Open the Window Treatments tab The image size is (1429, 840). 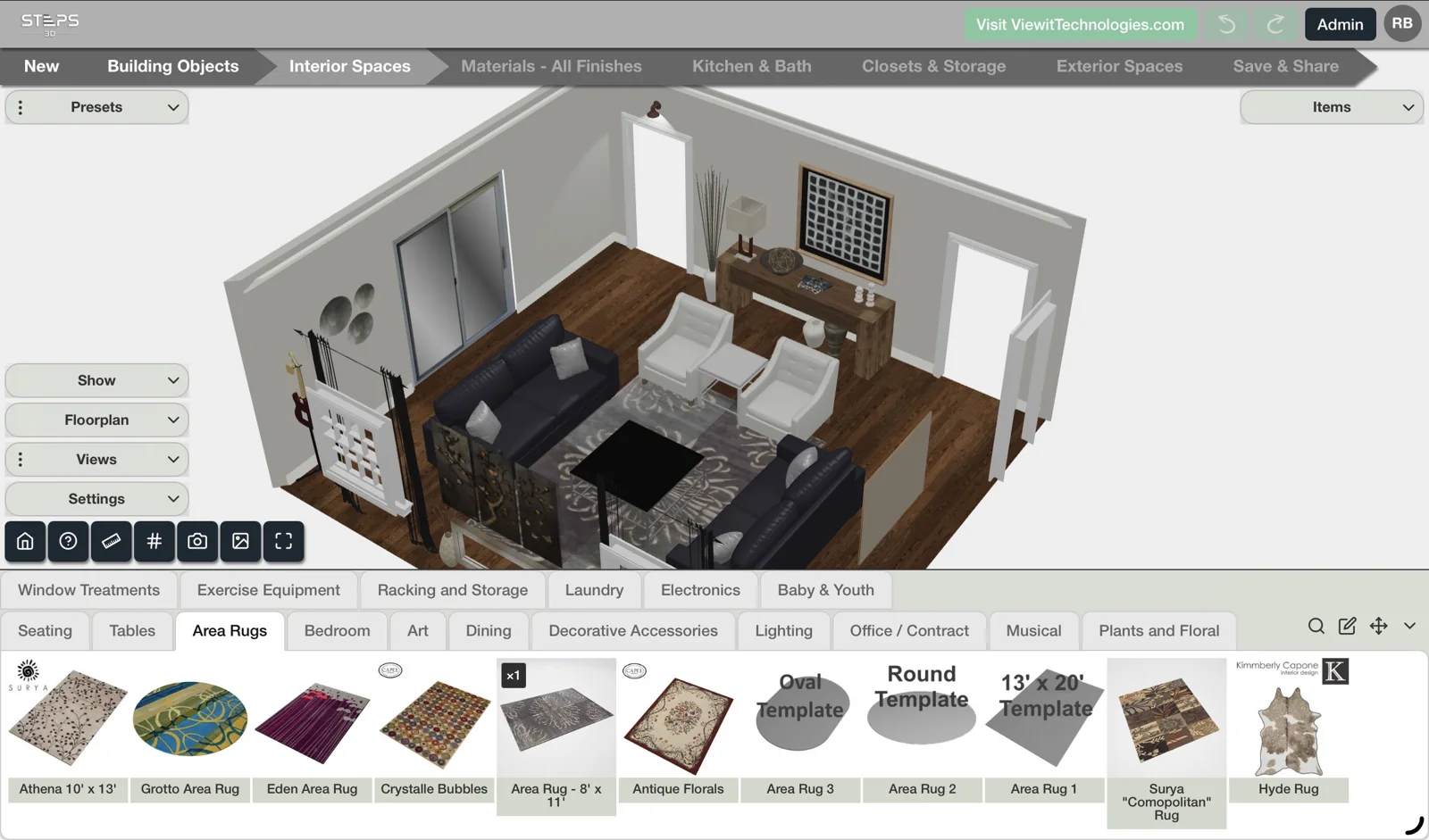[x=88, y=590]
